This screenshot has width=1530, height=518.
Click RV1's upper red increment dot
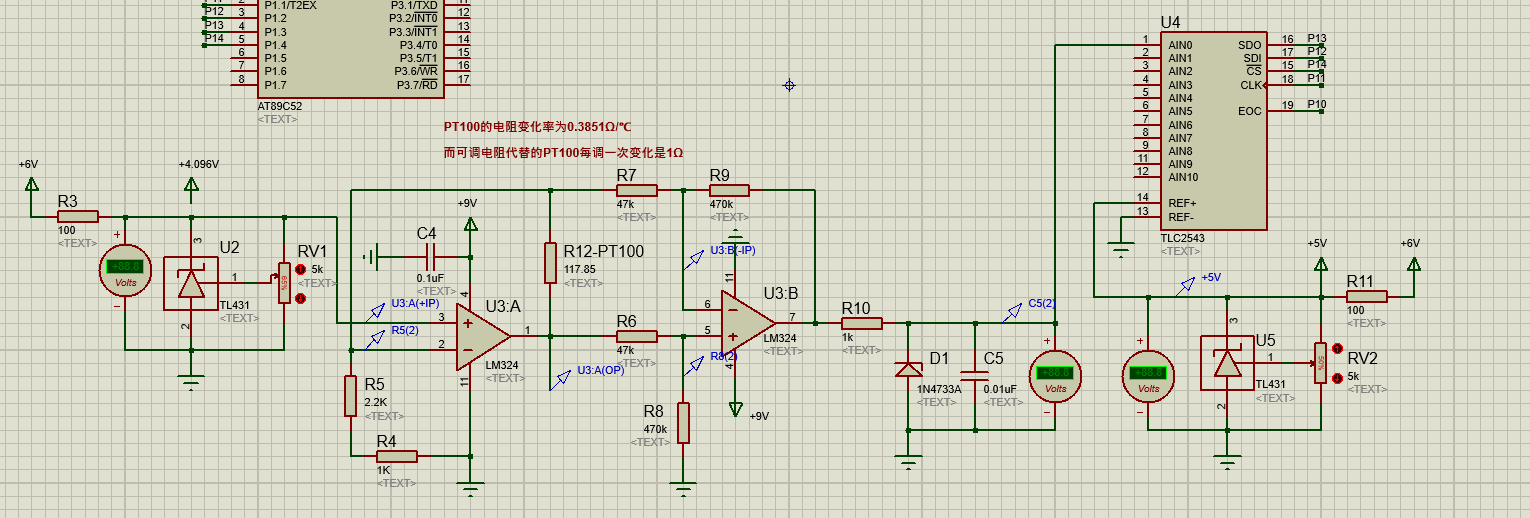pyautogui.click(x=301, y=270)
